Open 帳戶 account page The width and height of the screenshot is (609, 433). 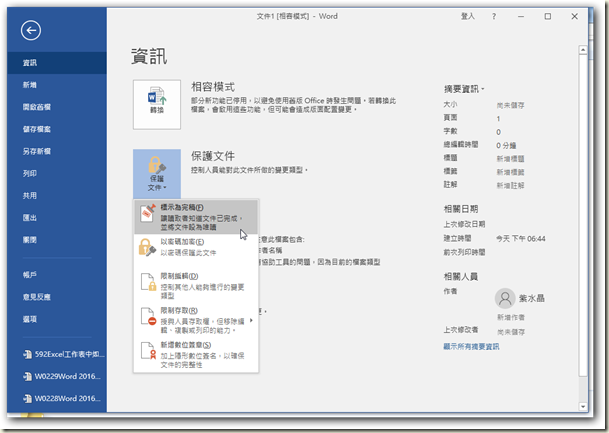coord(57,275)
